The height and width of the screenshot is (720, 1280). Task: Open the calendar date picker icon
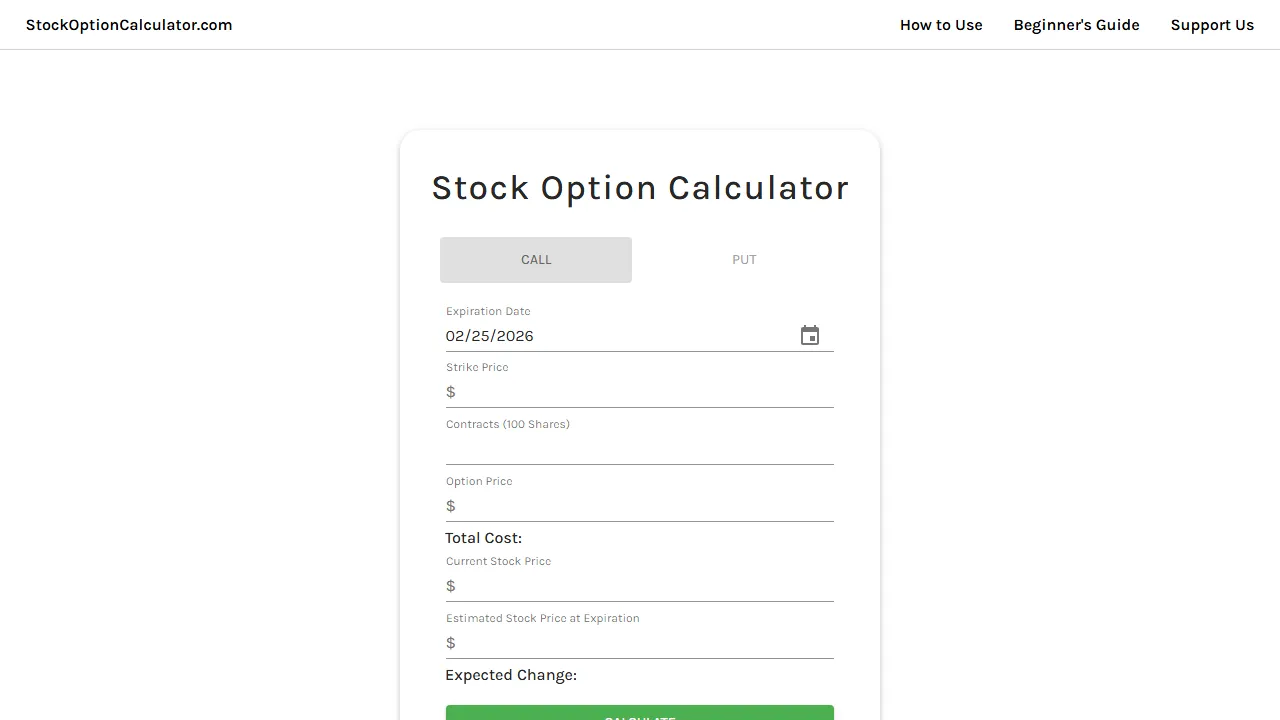809,335
